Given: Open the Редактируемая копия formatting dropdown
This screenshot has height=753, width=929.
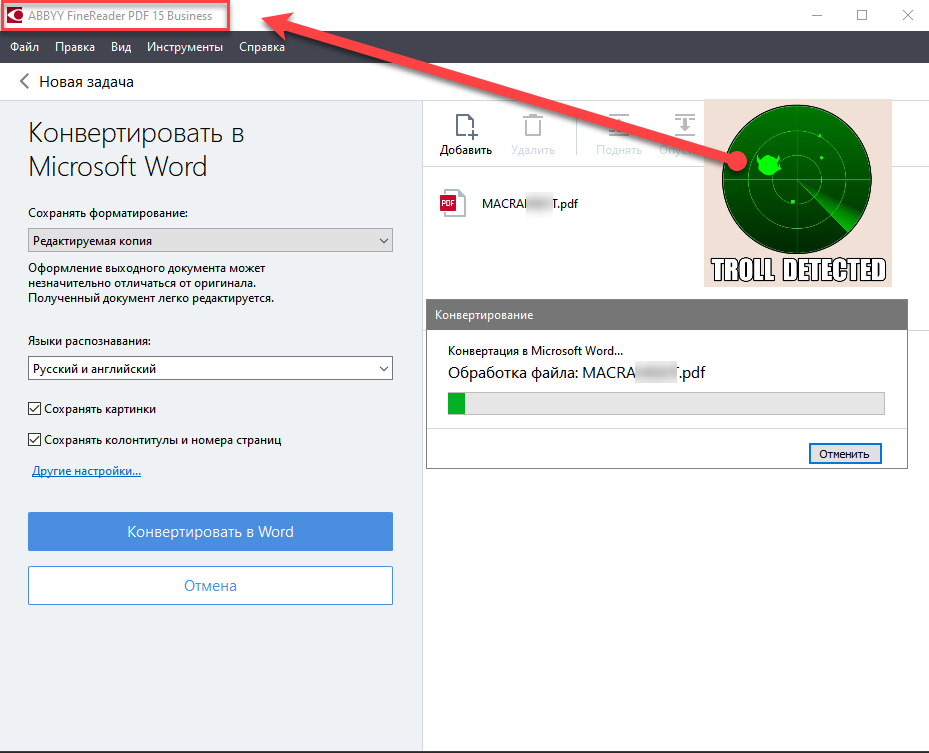Looking at the screenshot, I should click(210, 241).
